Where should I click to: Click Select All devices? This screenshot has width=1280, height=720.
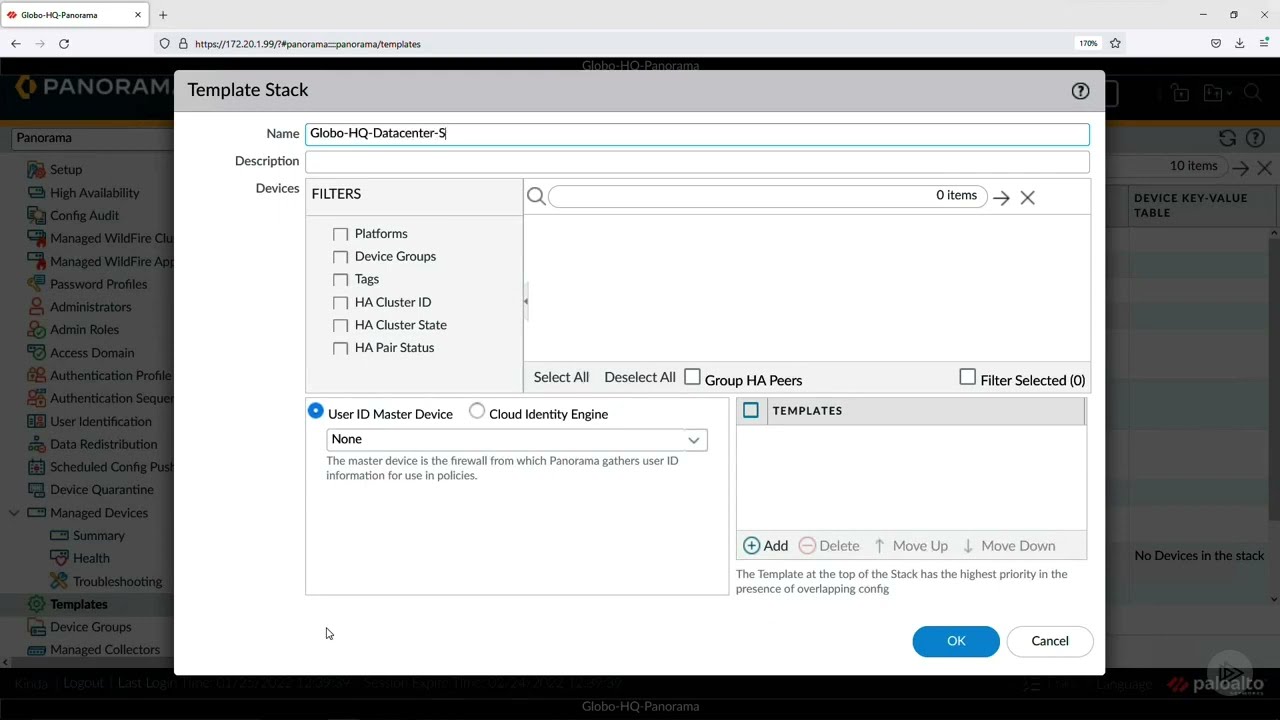(561, 377)
